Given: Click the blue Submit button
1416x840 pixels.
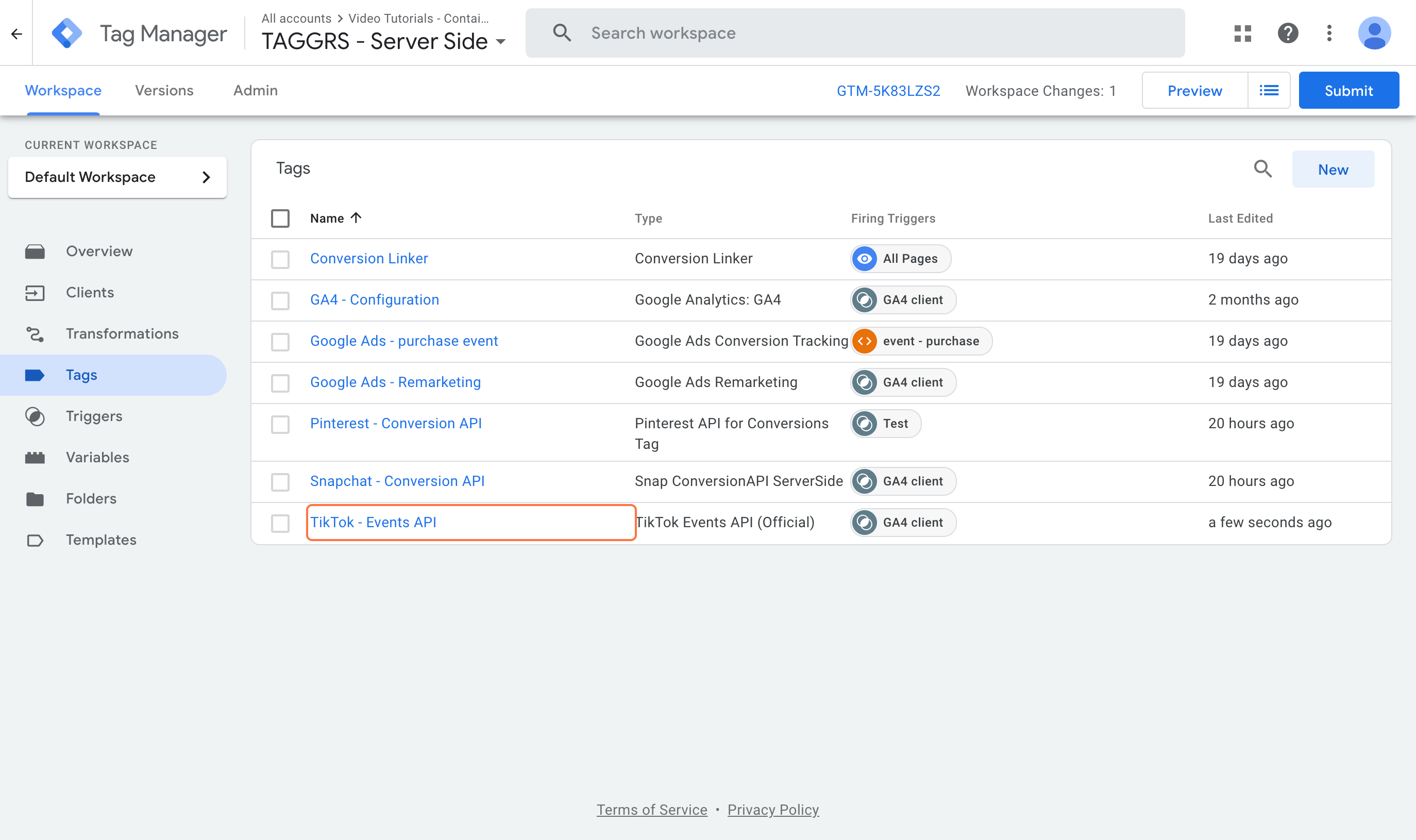Looking at the screenshot, I should click(1348, 91).
